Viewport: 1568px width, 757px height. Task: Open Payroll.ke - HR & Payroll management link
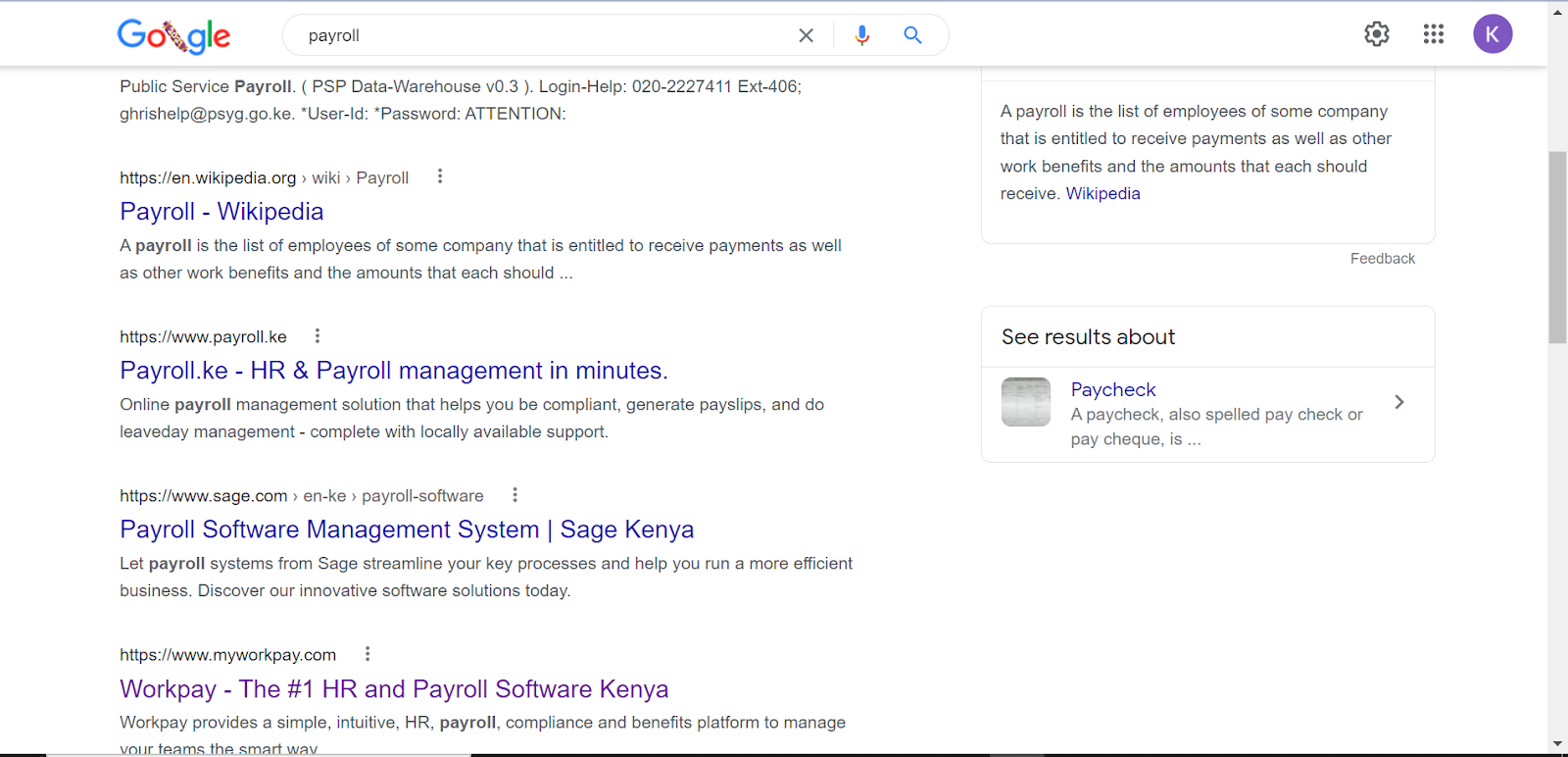[x=394, y=371]
